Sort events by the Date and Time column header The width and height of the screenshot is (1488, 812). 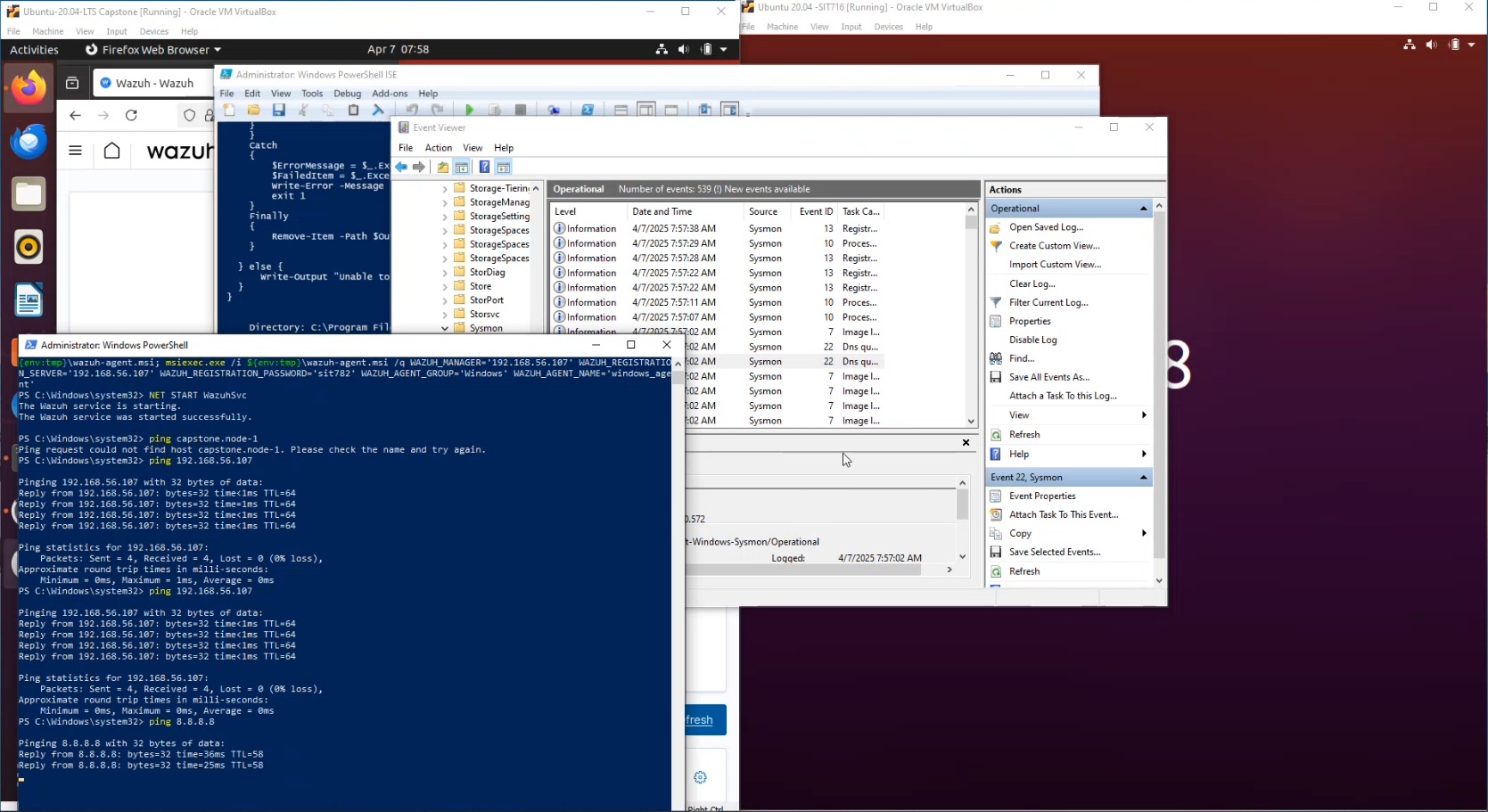click(684, 212)
